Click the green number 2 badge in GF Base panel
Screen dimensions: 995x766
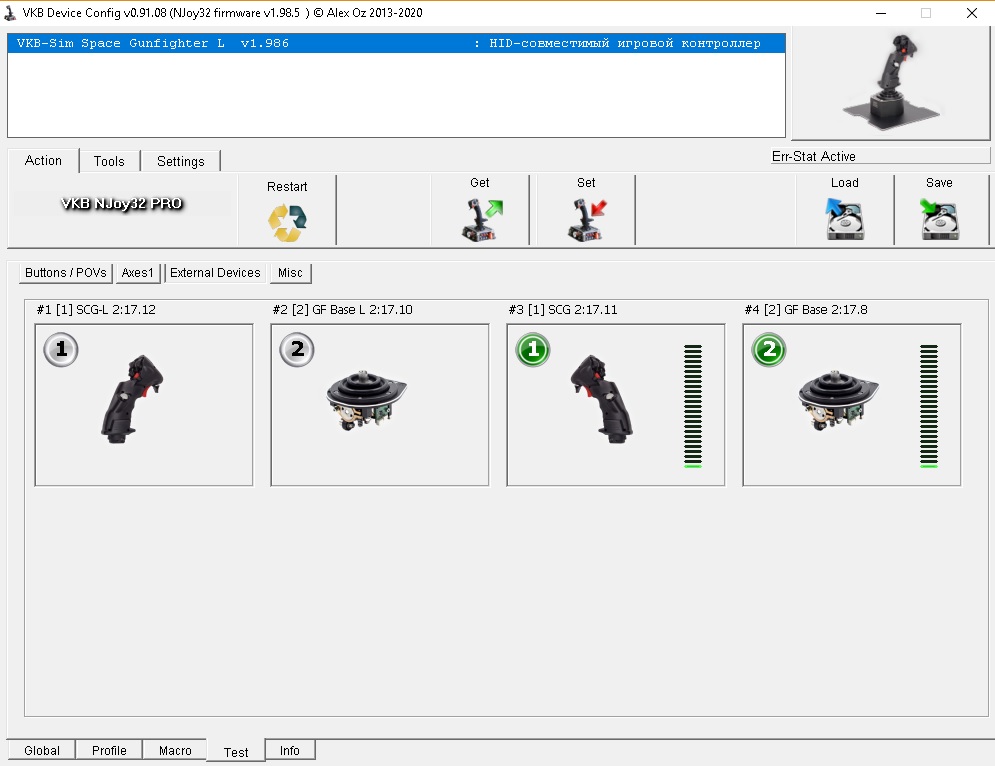769,350
